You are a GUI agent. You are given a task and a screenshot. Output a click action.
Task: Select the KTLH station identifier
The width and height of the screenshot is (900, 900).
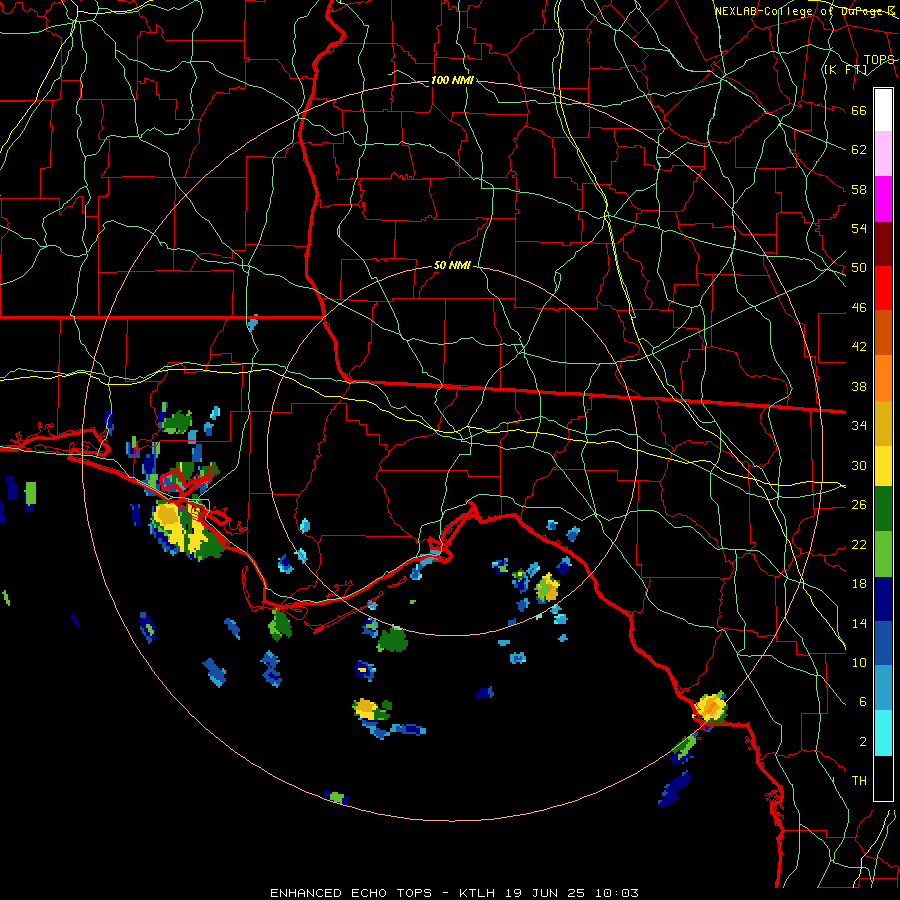[476, 893]
